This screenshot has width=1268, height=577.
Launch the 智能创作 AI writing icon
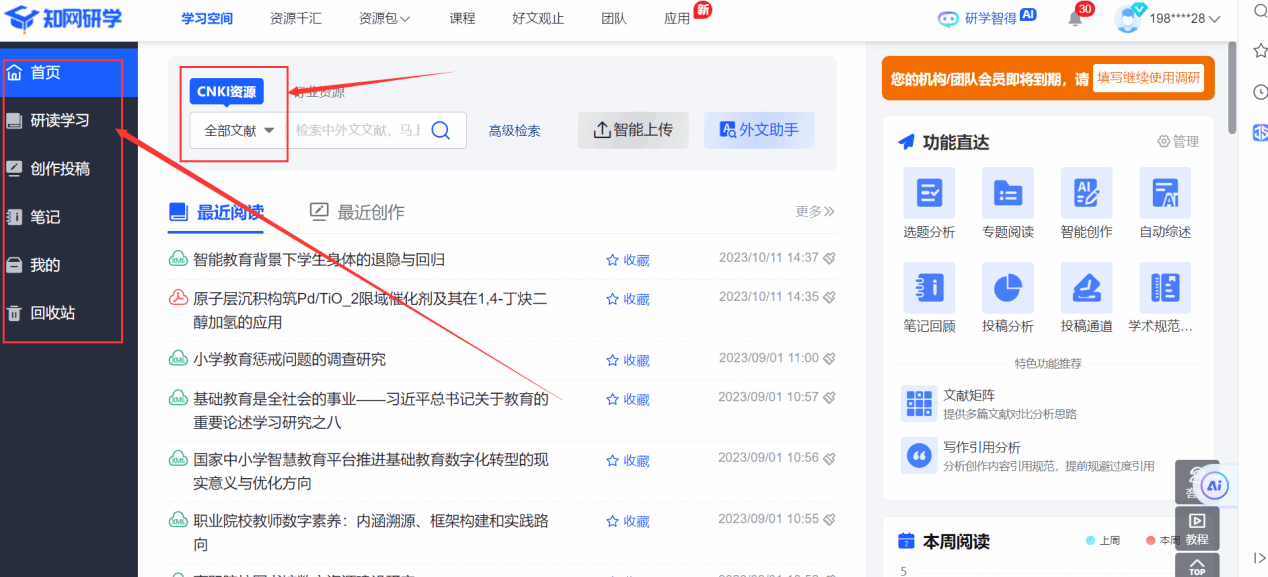tap(1086, 192)
